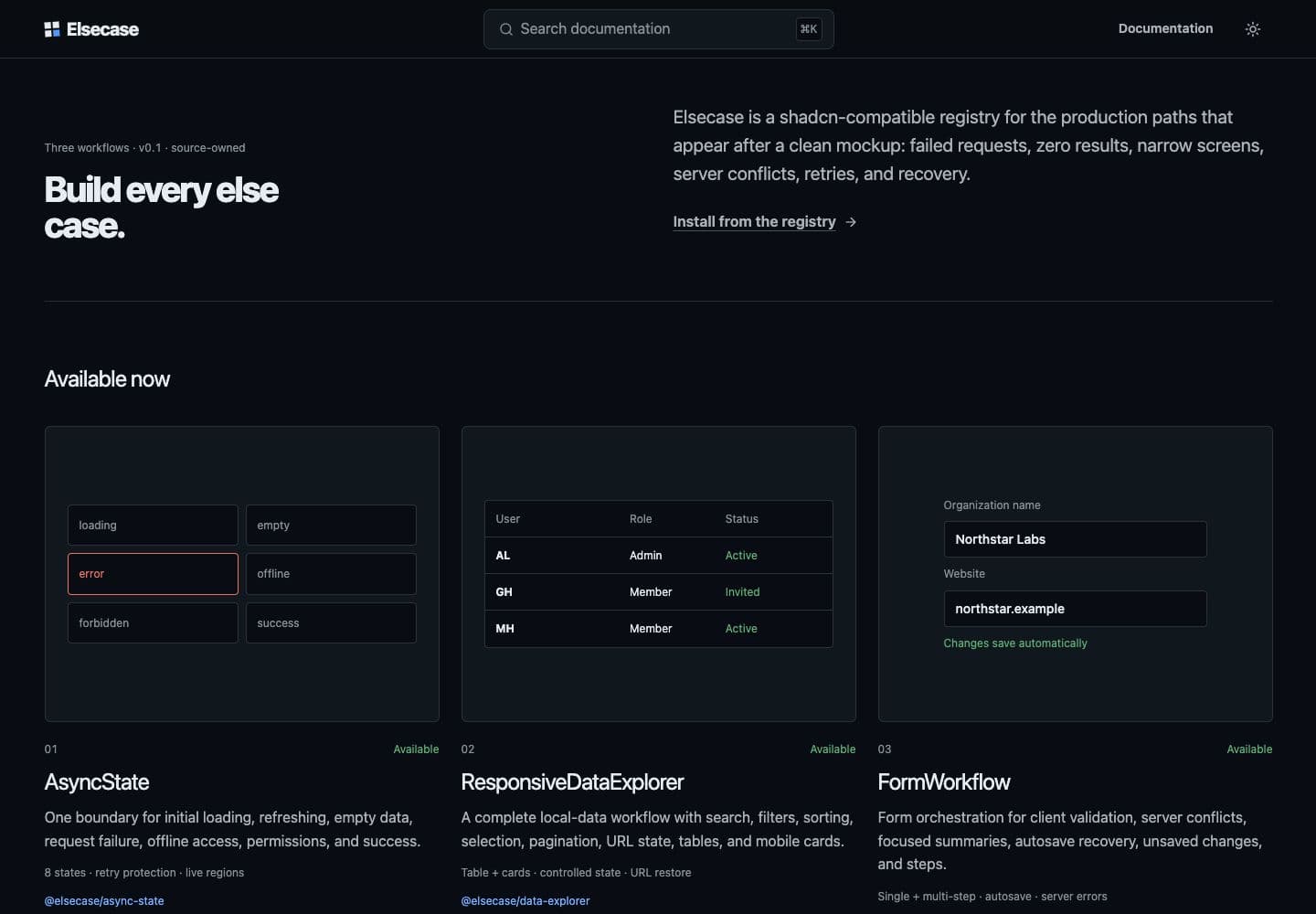Select the loading state tile

(153, 526)
